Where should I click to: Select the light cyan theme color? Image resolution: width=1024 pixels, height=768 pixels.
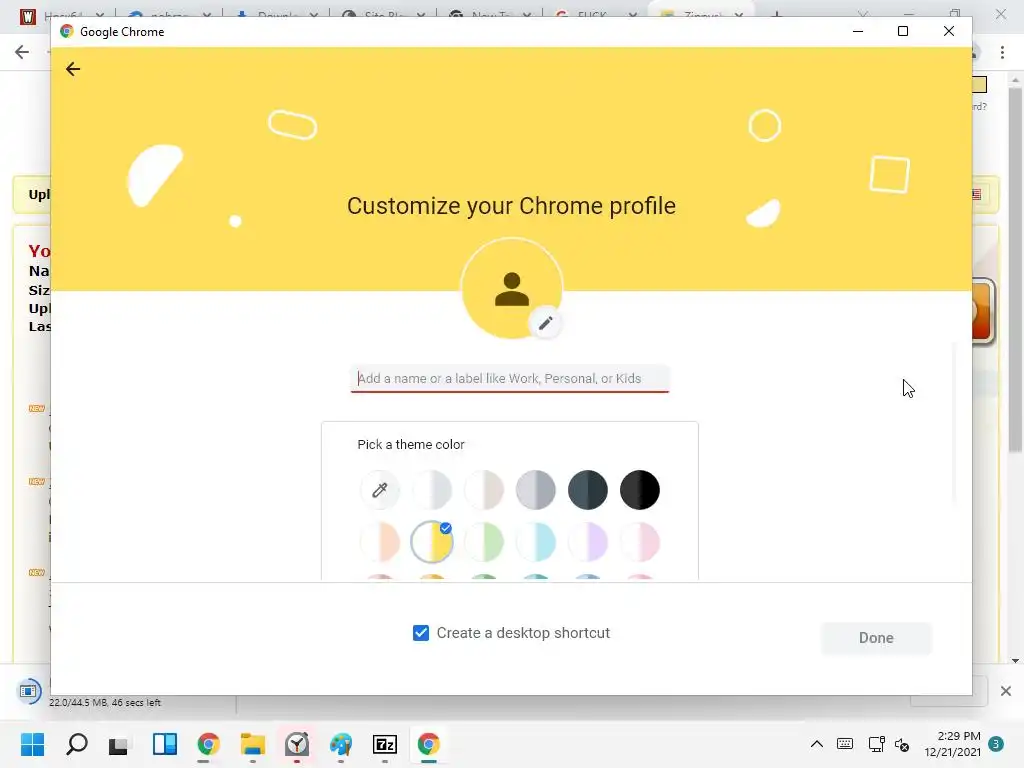point(536,542)
